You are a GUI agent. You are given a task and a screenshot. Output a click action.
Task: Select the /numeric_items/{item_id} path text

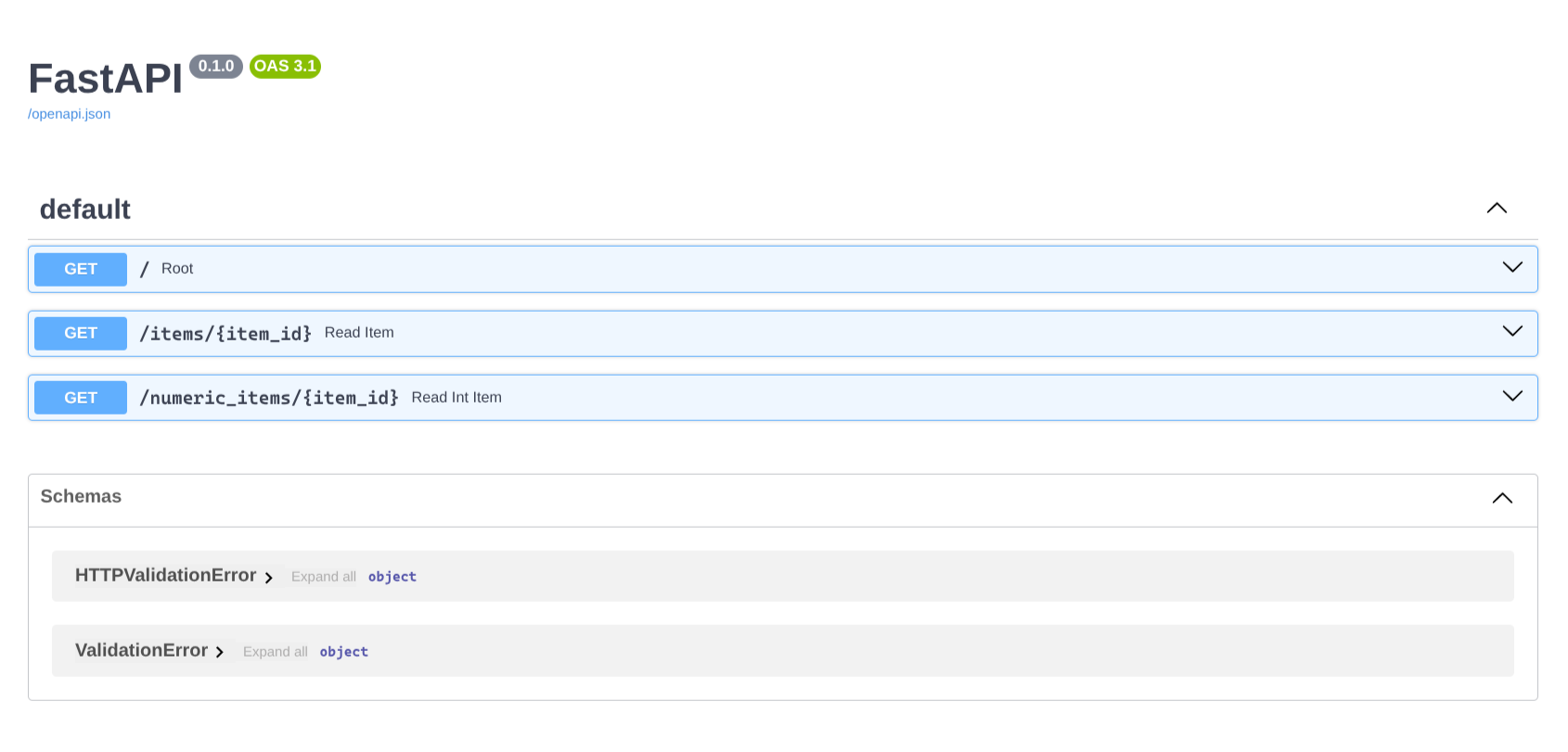269,398
